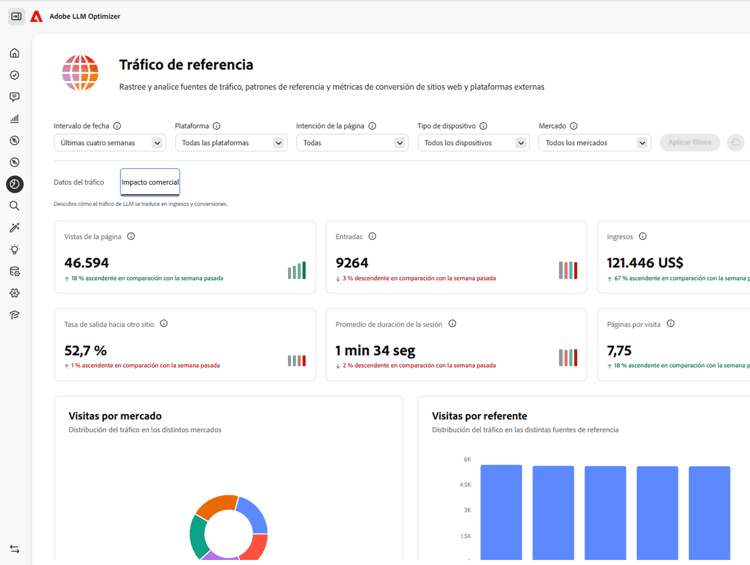Screen dimensions: 750x565
Task: Open the lightbulb sidebar icon
Action: 15,250
